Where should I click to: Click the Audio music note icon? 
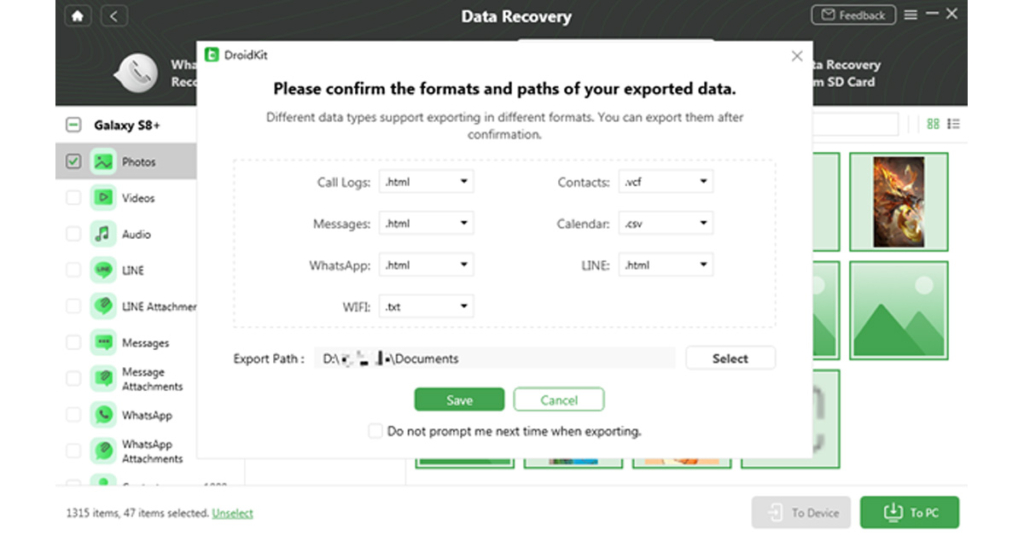pos(103,234)
